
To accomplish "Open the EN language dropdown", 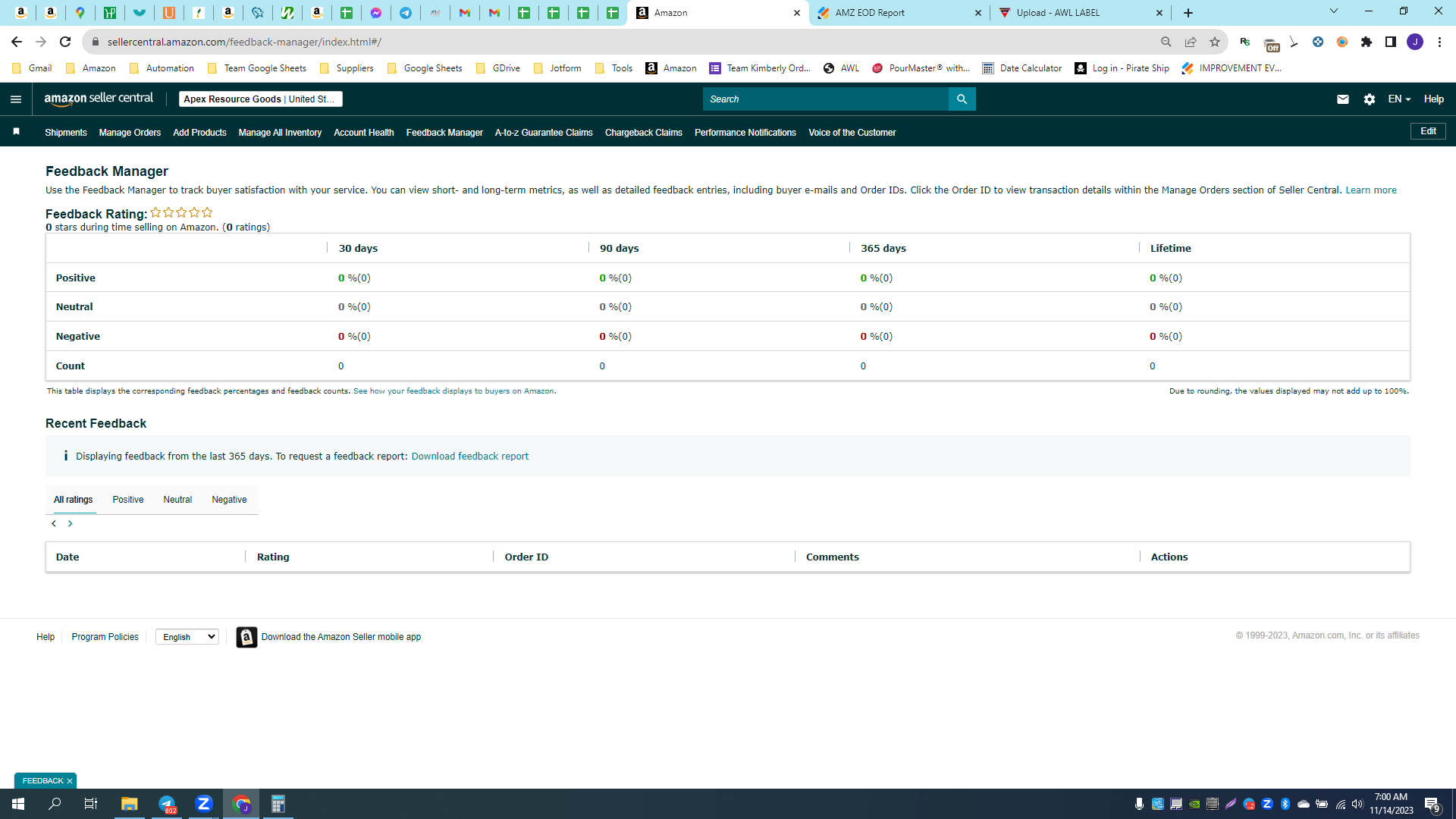I will (x=1399, y=99).
